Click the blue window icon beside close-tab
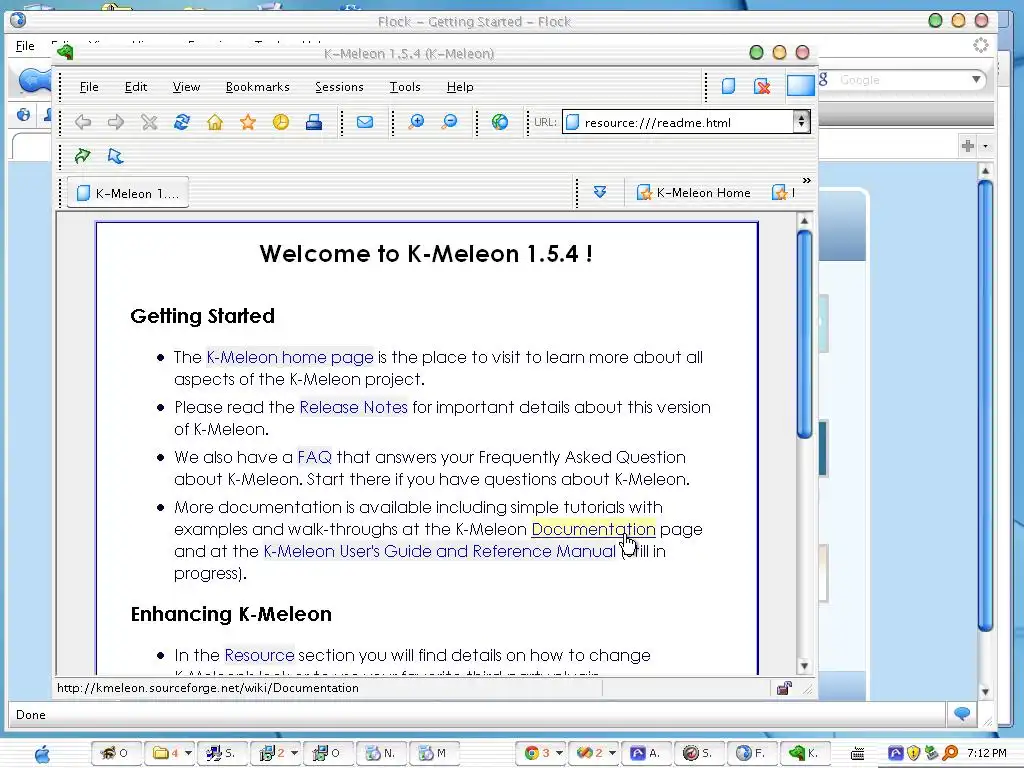1024x768 pixels. click(800, 86)
